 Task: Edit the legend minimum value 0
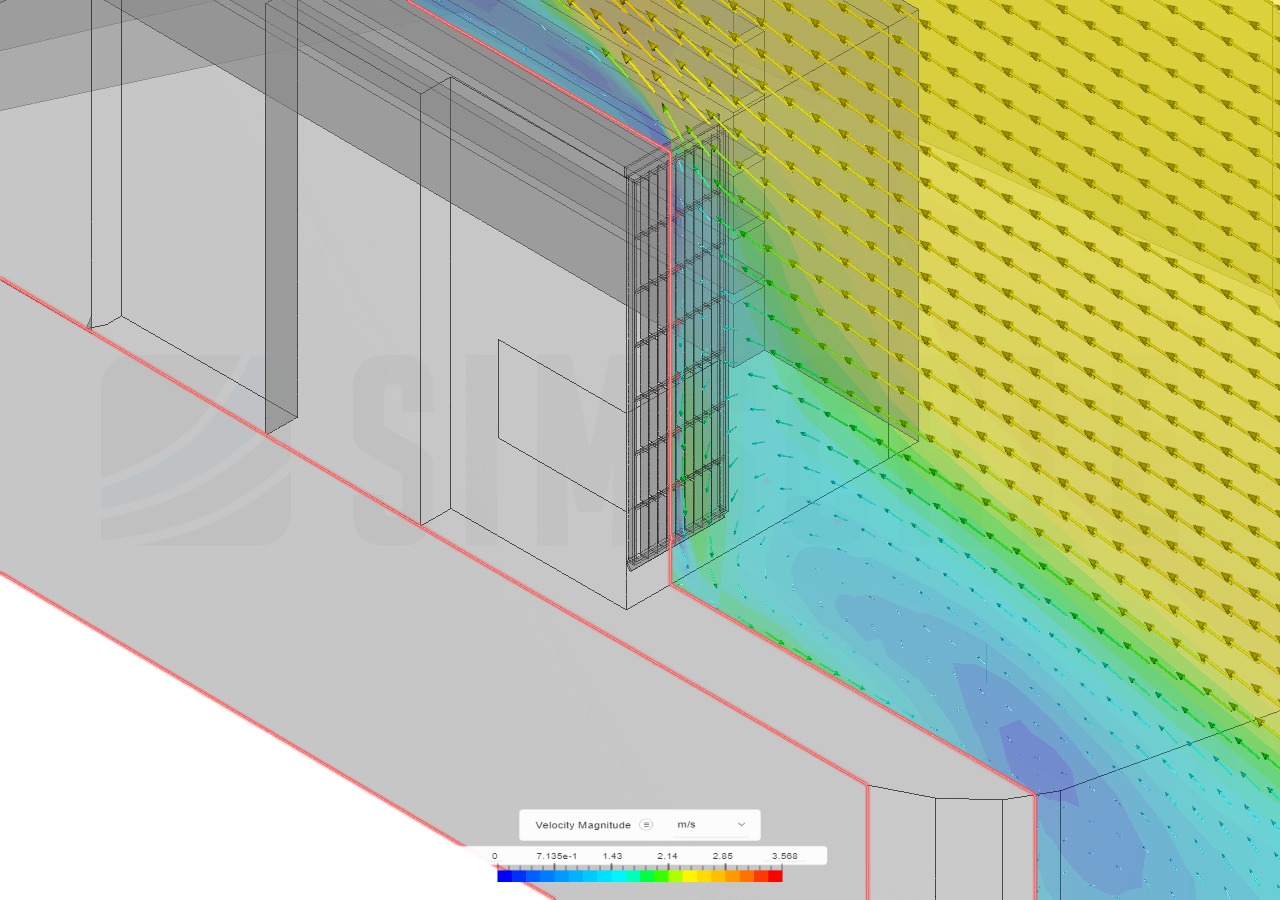(x=494, y=857)
